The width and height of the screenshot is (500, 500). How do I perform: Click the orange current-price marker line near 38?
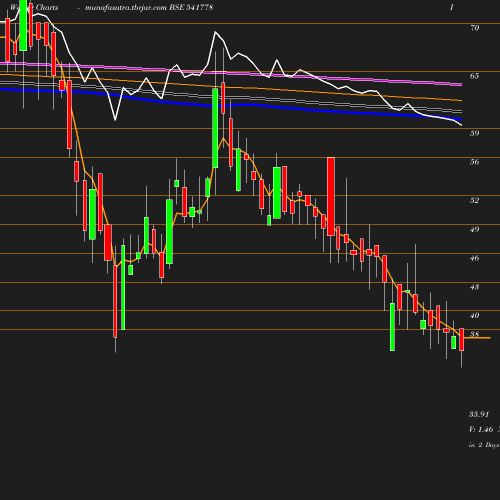(477, 338)
